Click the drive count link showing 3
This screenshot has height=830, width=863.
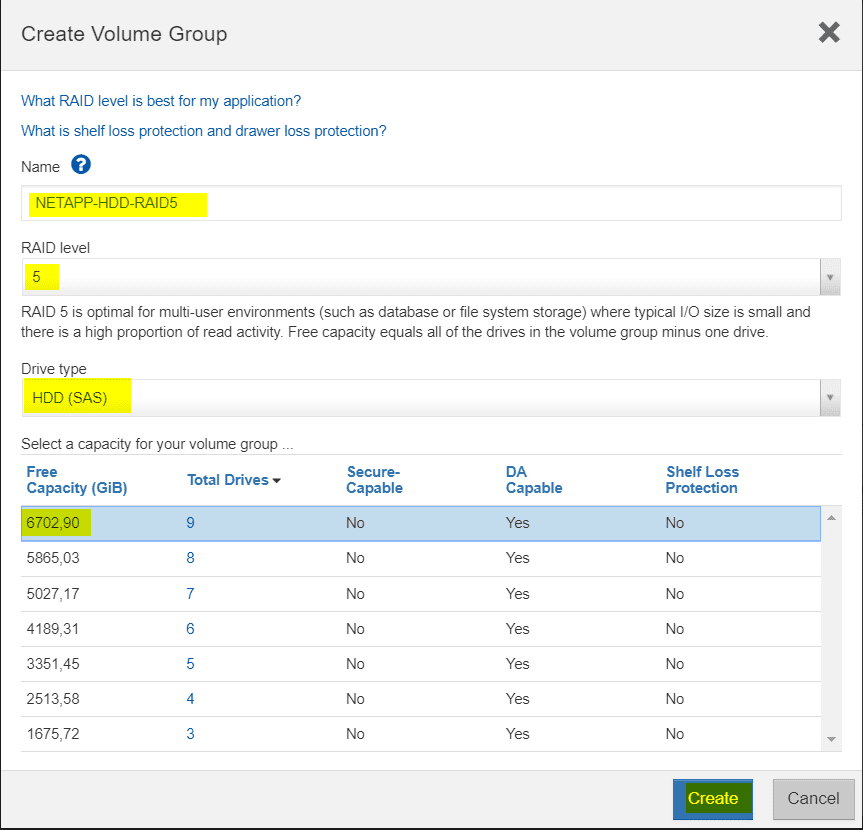pyautogui.click(x=190, y=734)
